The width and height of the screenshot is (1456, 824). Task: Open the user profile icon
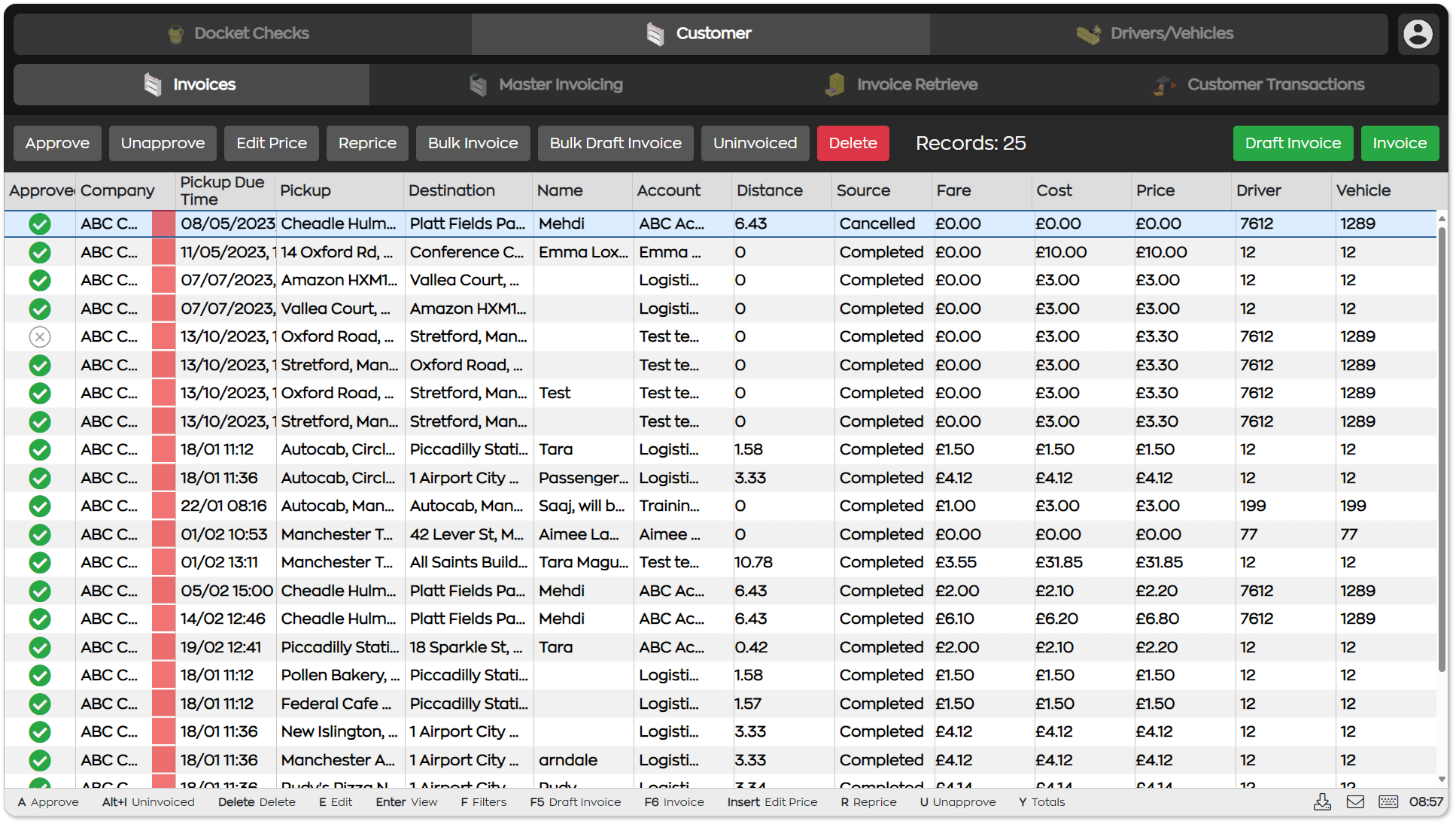(x=1418, y=34)
